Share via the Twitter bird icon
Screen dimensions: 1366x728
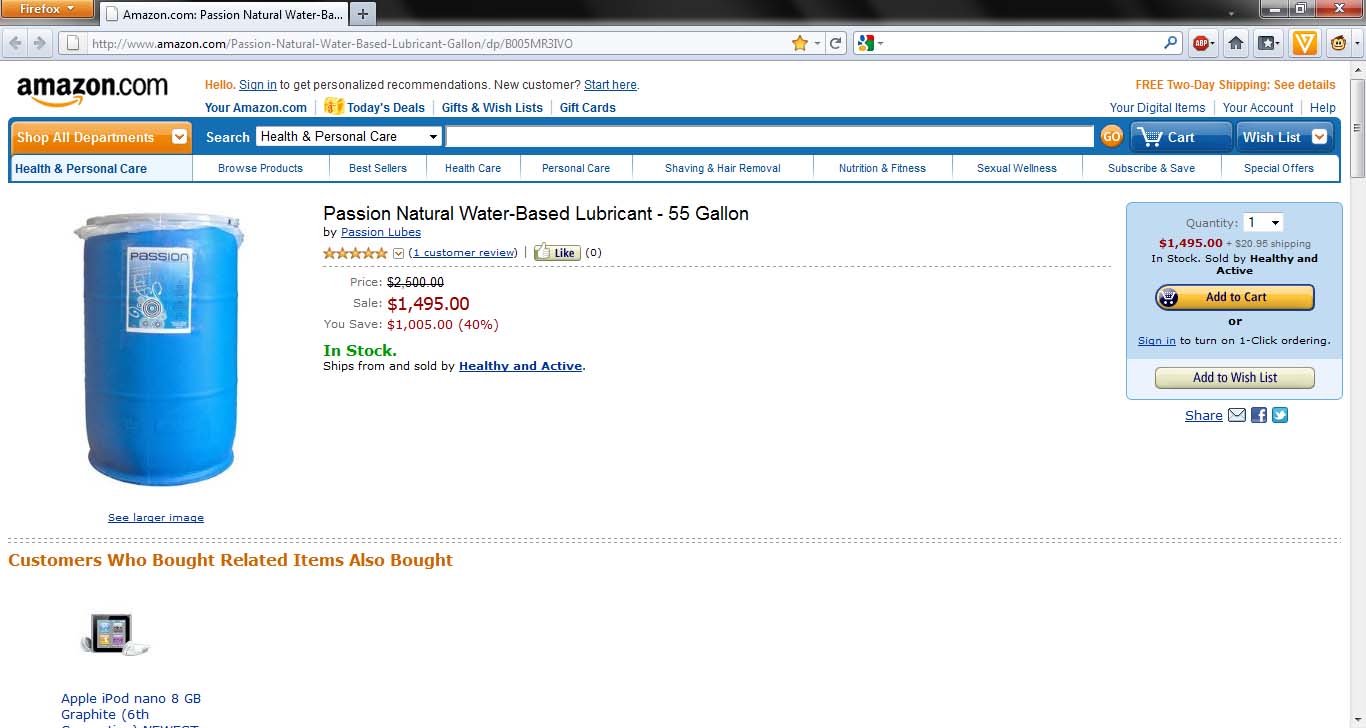(1280, 415)
